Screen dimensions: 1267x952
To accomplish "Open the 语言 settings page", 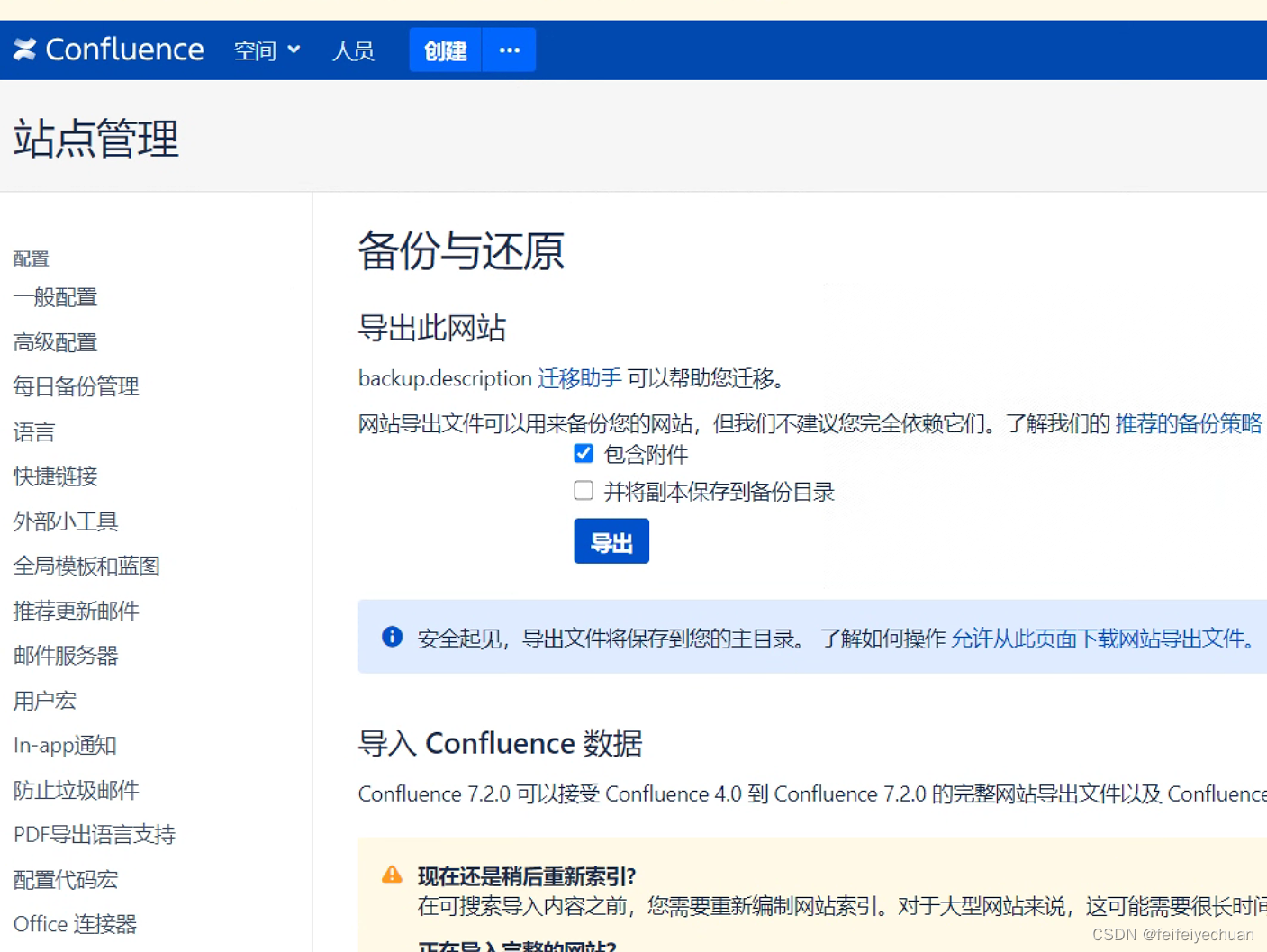I will click(34, 431).
